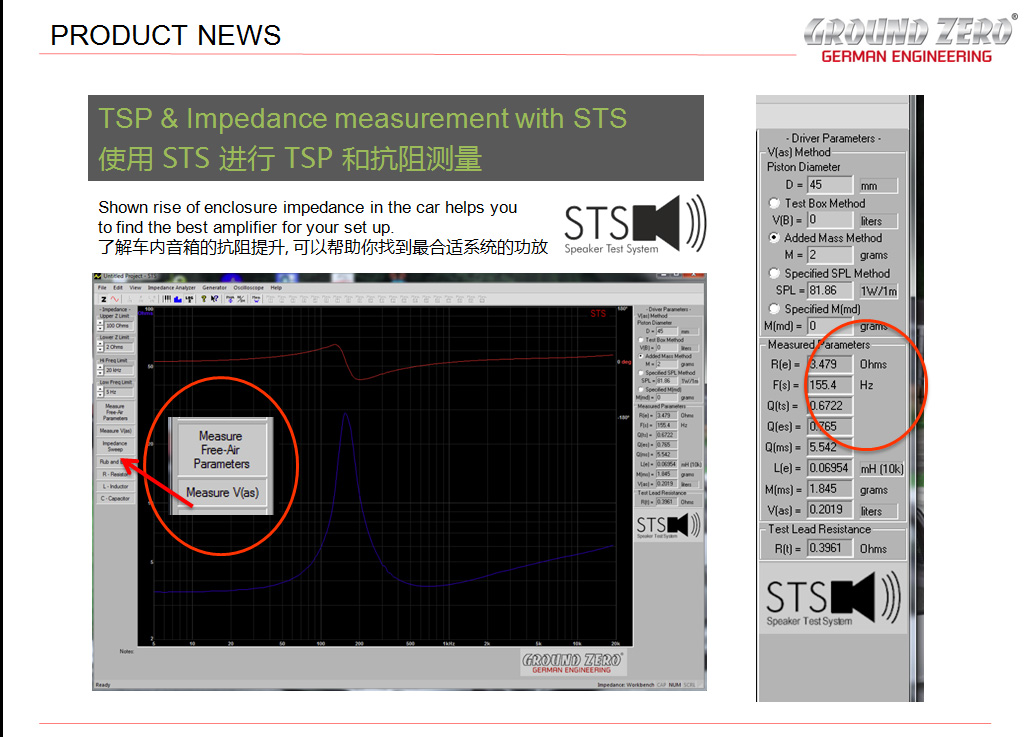Adjust the Low Freq Limit stepper arrows

100,392
